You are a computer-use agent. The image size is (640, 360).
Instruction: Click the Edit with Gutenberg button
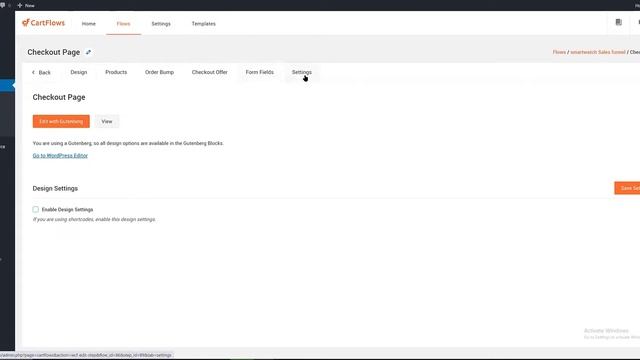(61, 121)
